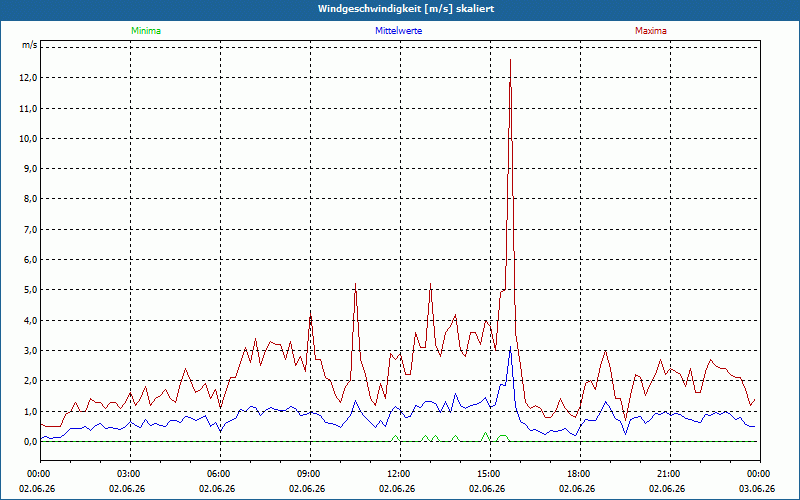Click the '06:00' time axis label

click(220, 474)
